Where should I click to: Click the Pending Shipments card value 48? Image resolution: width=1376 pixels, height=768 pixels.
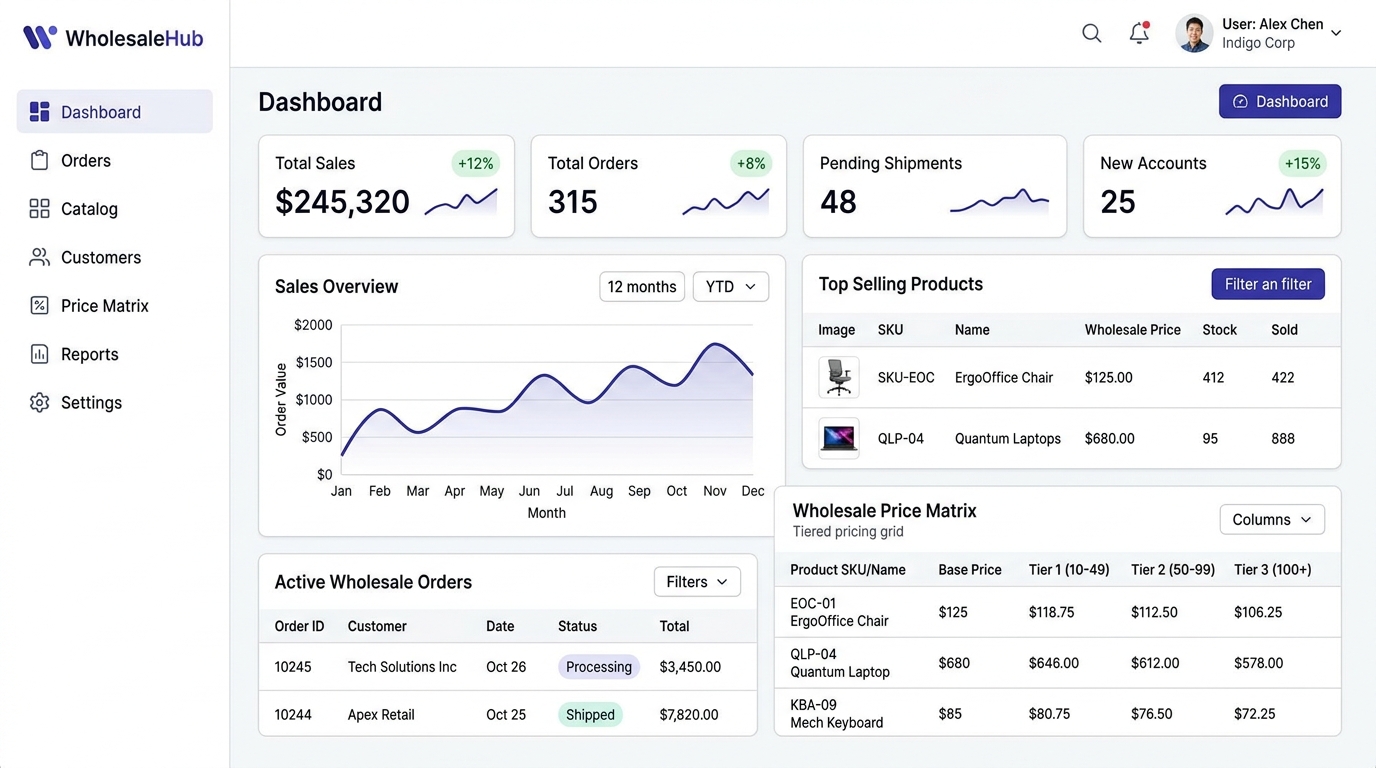[838, 202]
